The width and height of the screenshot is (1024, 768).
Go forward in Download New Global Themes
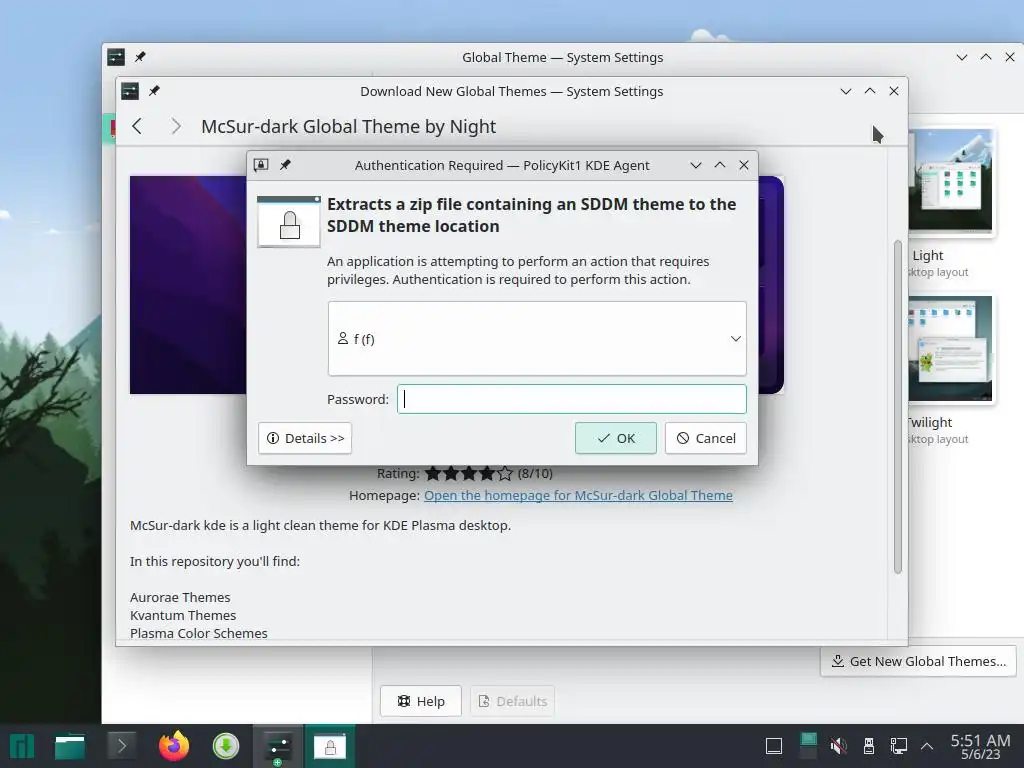coord(176,126)
